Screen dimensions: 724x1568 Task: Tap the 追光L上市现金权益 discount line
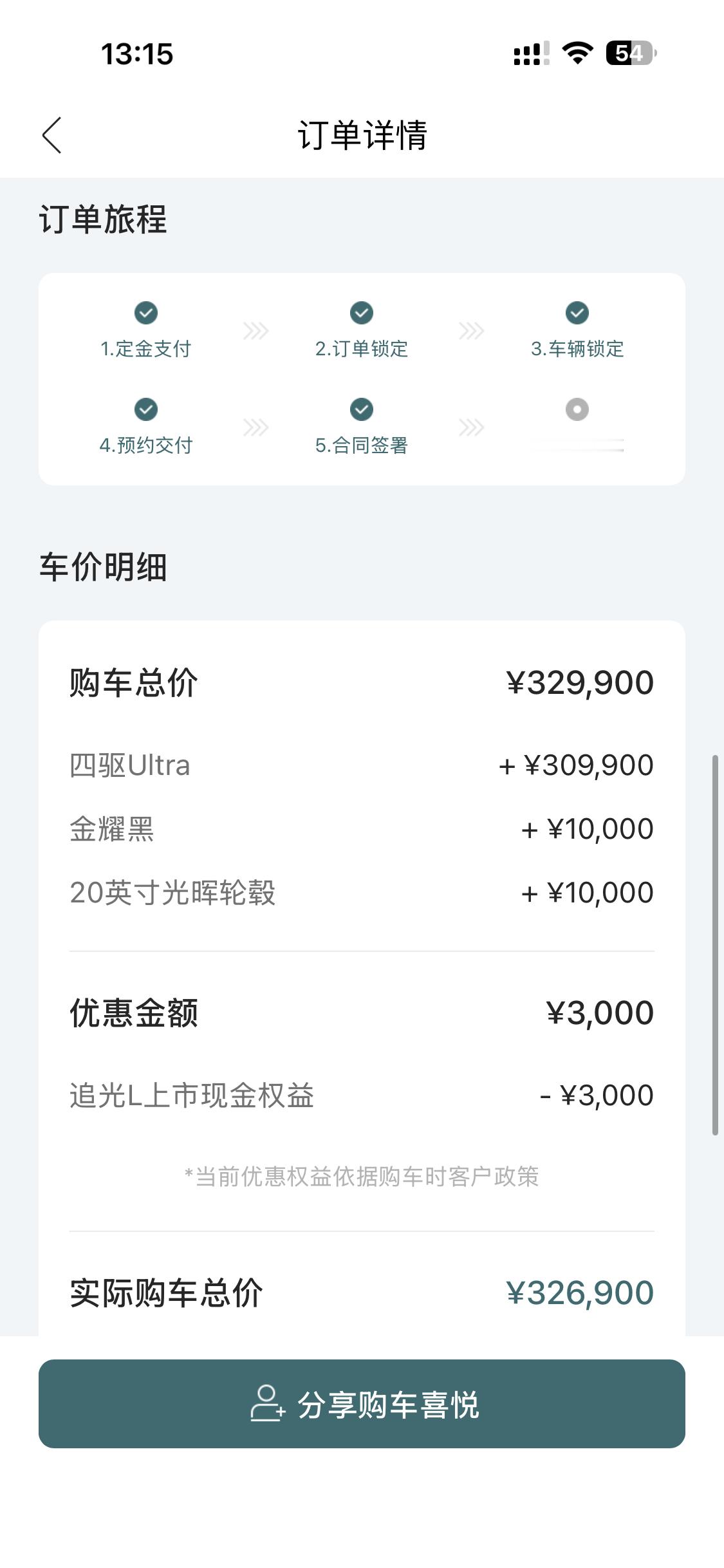tap(362, 1095)
